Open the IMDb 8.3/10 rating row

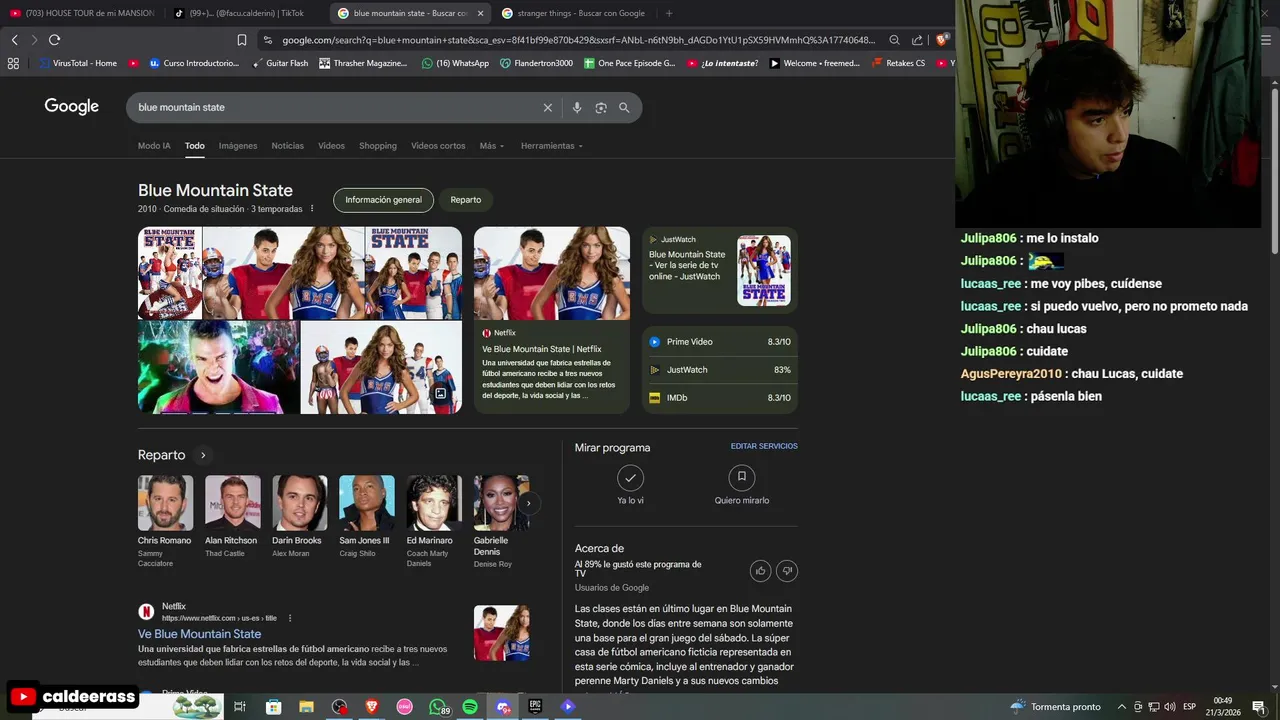(x=719, y=398)
